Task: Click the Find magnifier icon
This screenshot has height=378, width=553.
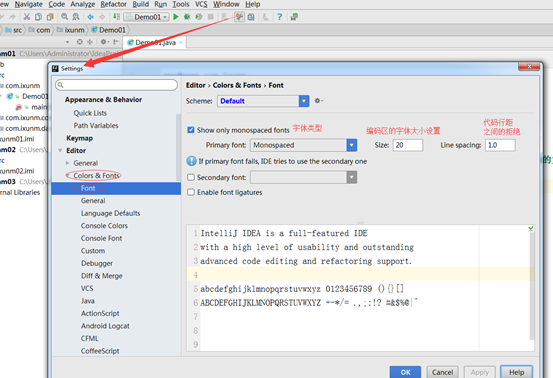Action: [x=65, y=17]
